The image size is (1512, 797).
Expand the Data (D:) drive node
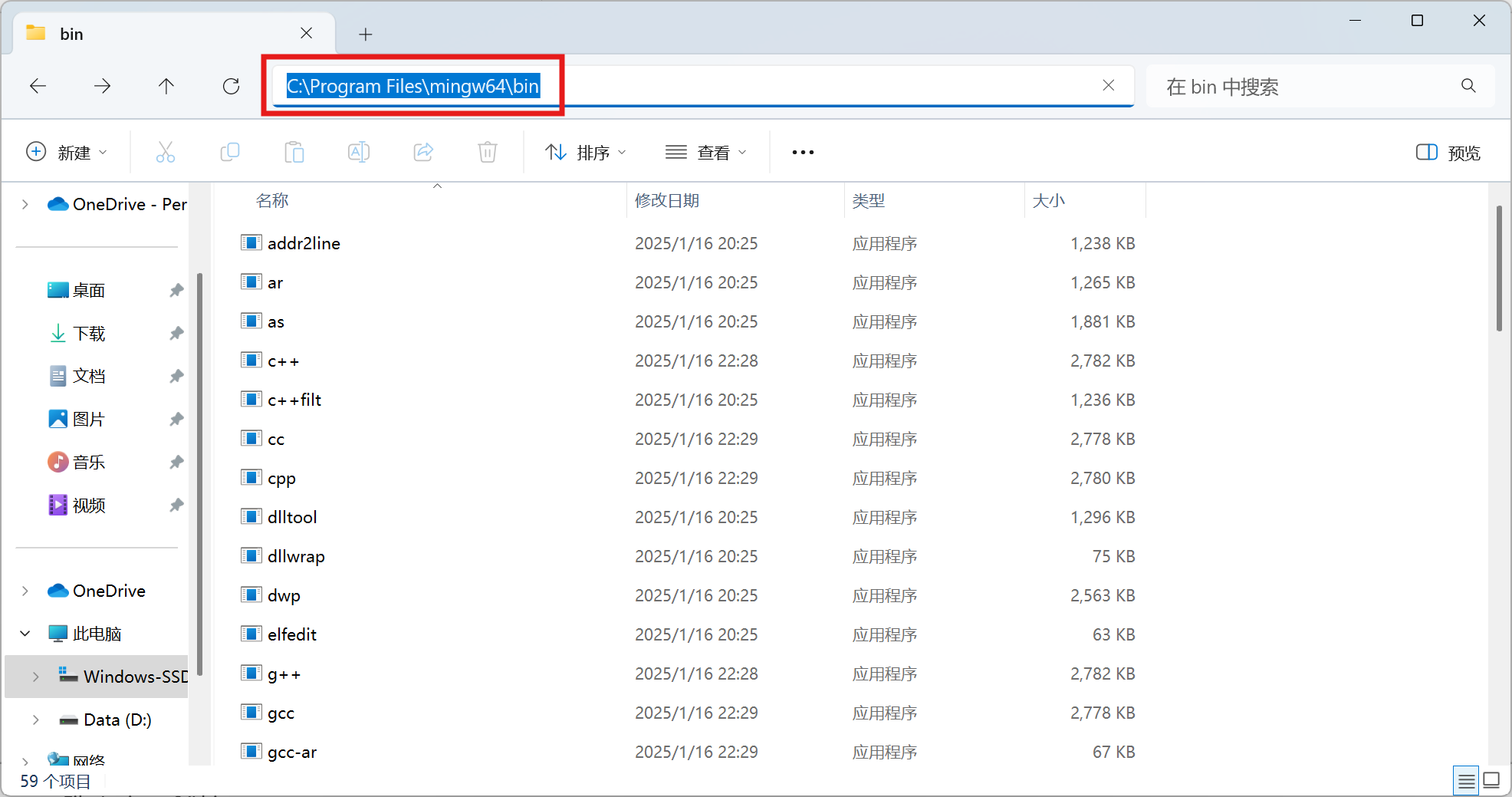tap(36, 720)
